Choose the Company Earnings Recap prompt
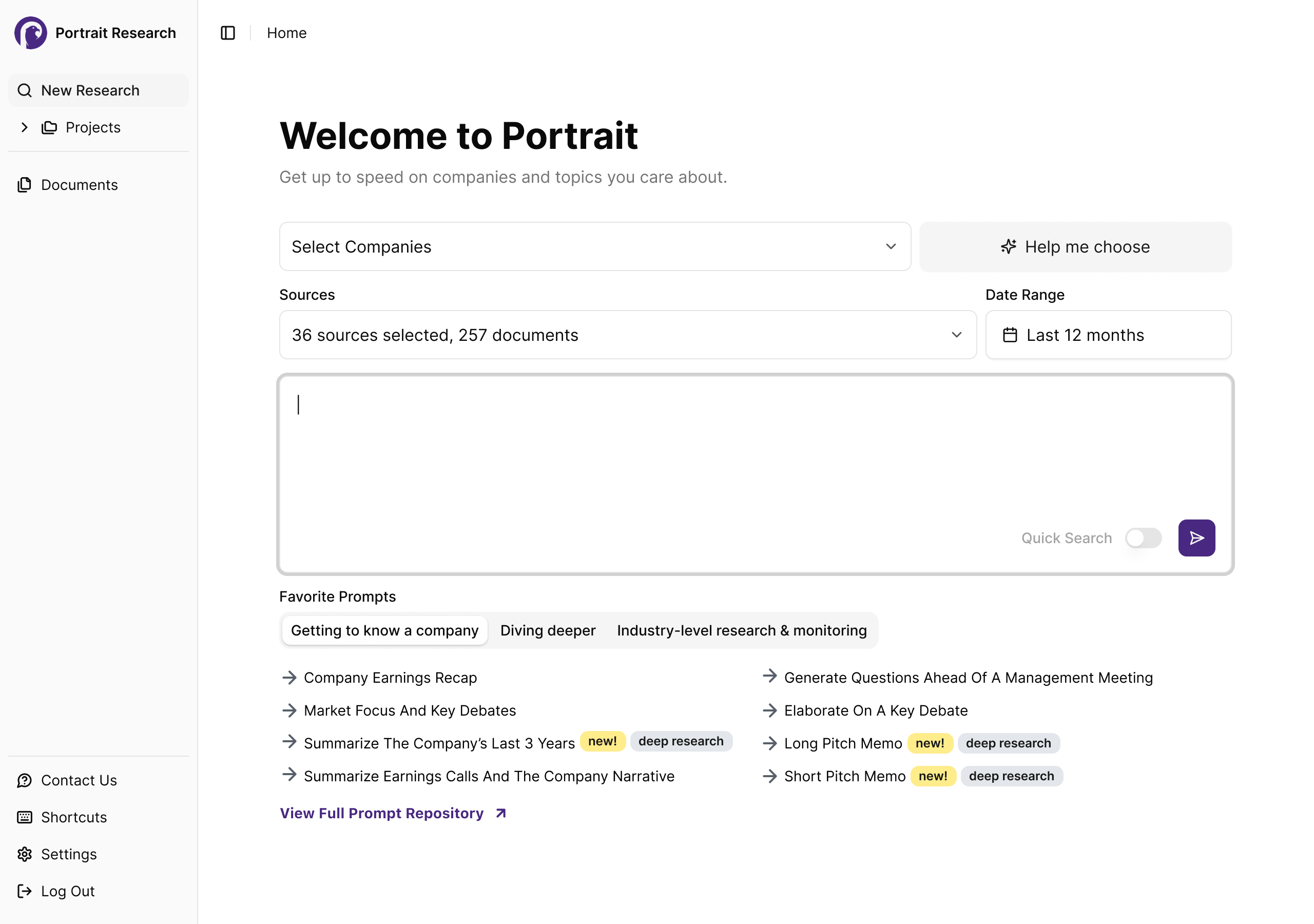The image size is (1314, 924). 390,678
